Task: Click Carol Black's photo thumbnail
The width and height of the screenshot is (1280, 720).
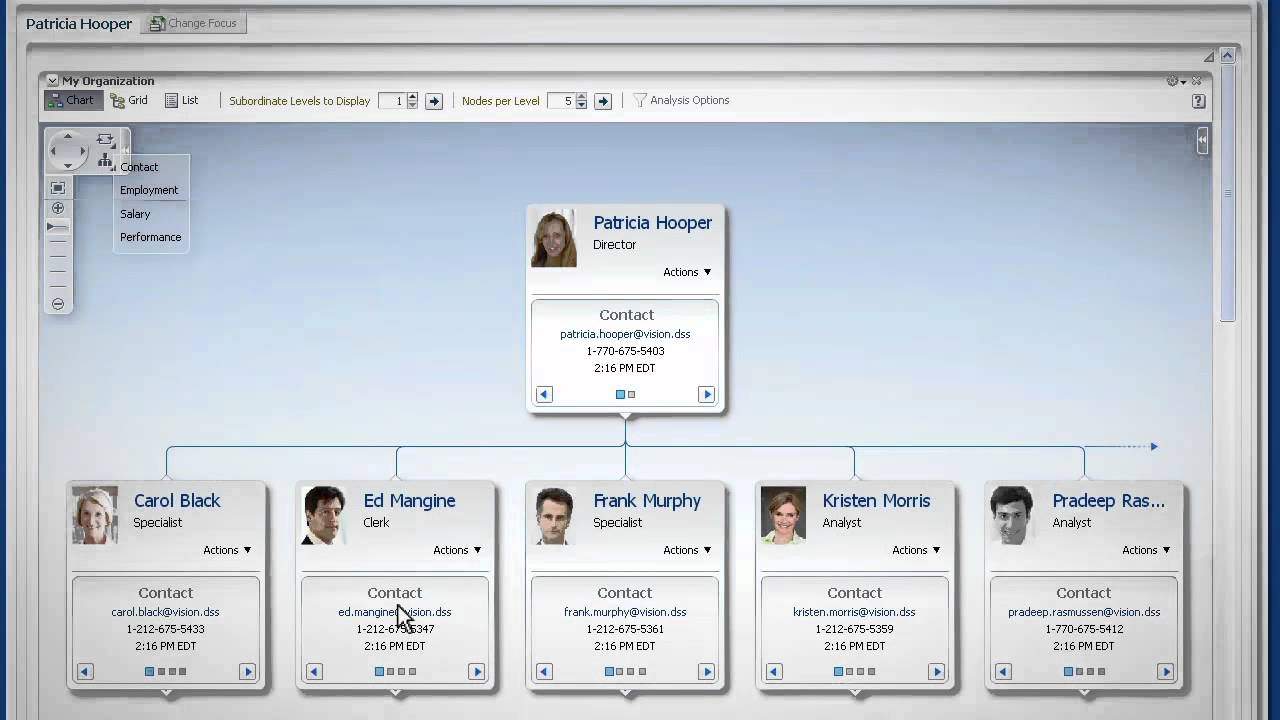Action: (x=95, y=516)
